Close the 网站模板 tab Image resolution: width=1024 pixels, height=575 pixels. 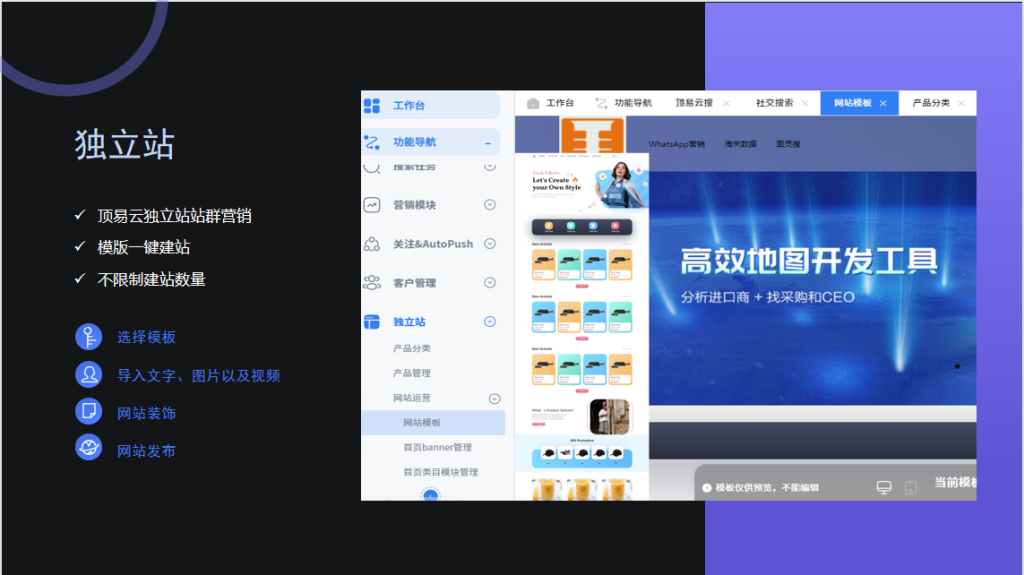click(x=883, y=103)
